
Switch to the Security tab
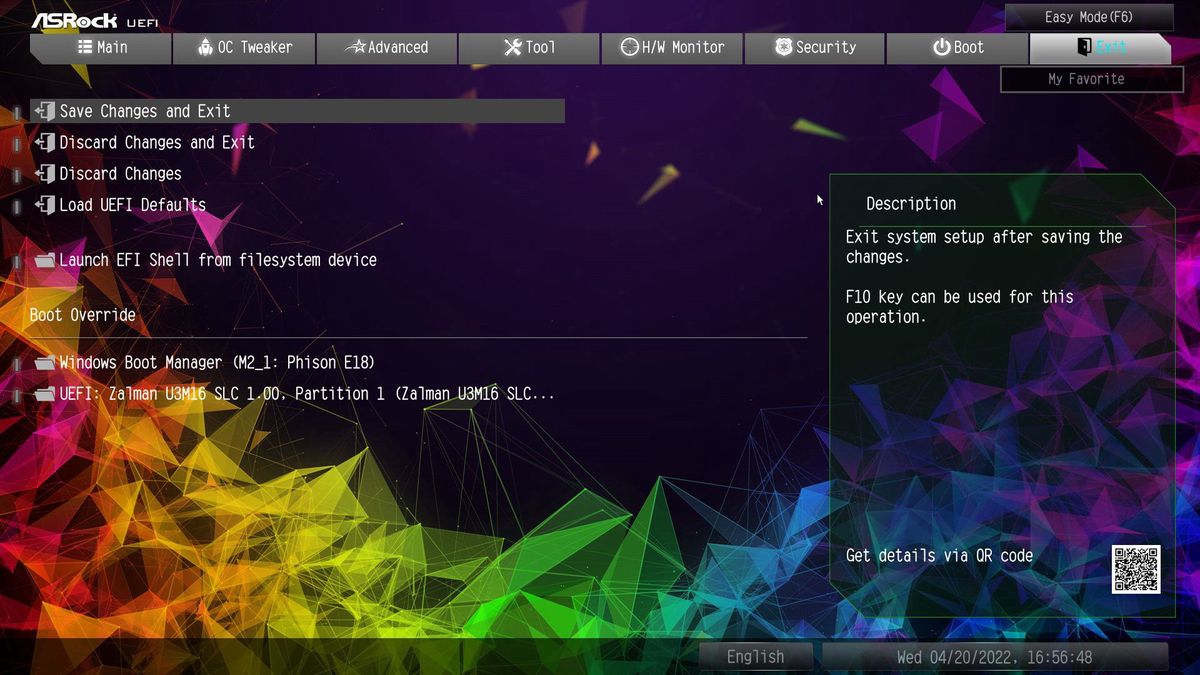pos(815,47)
